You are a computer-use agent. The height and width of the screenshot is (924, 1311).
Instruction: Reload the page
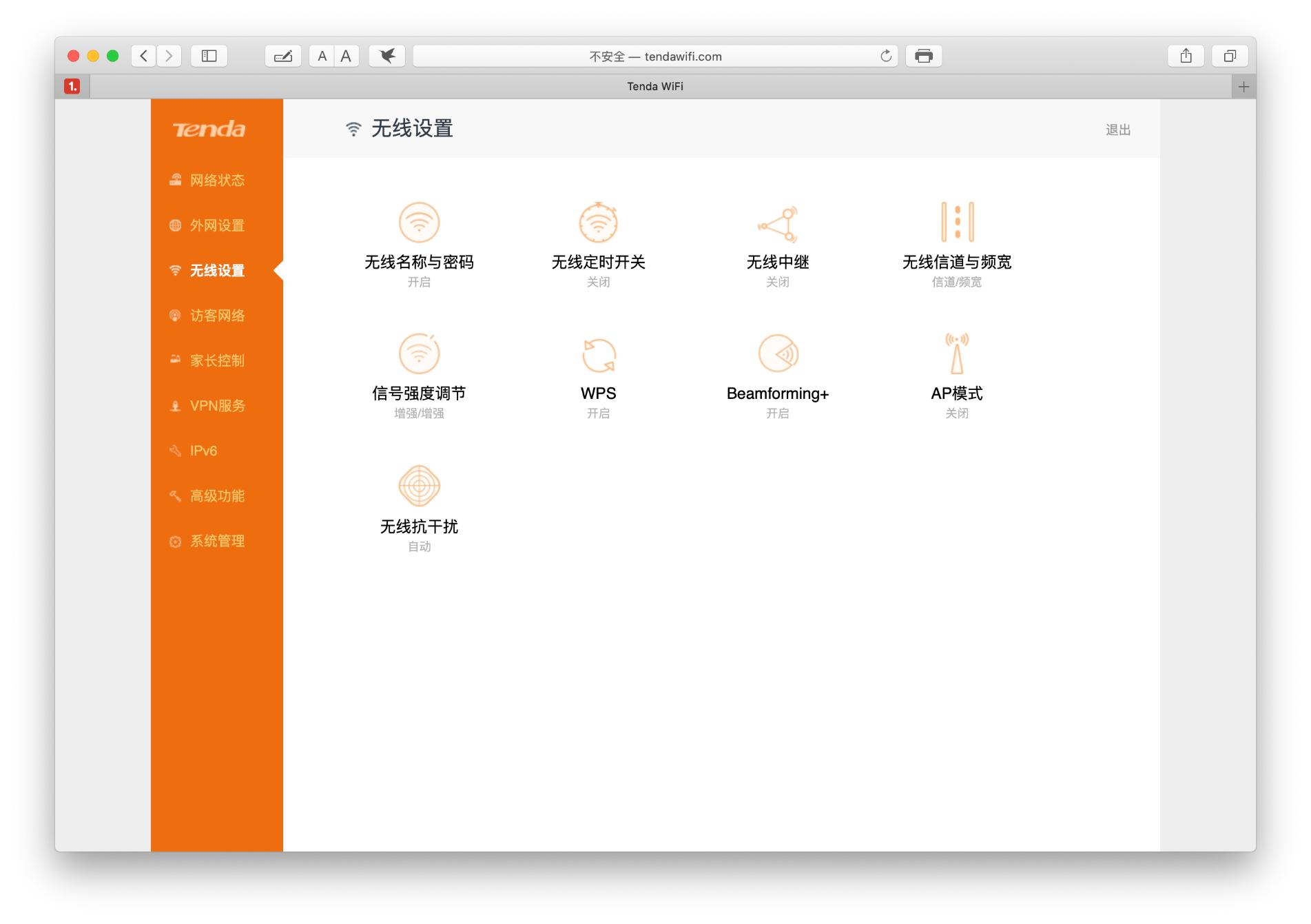[x=886, y=56]
